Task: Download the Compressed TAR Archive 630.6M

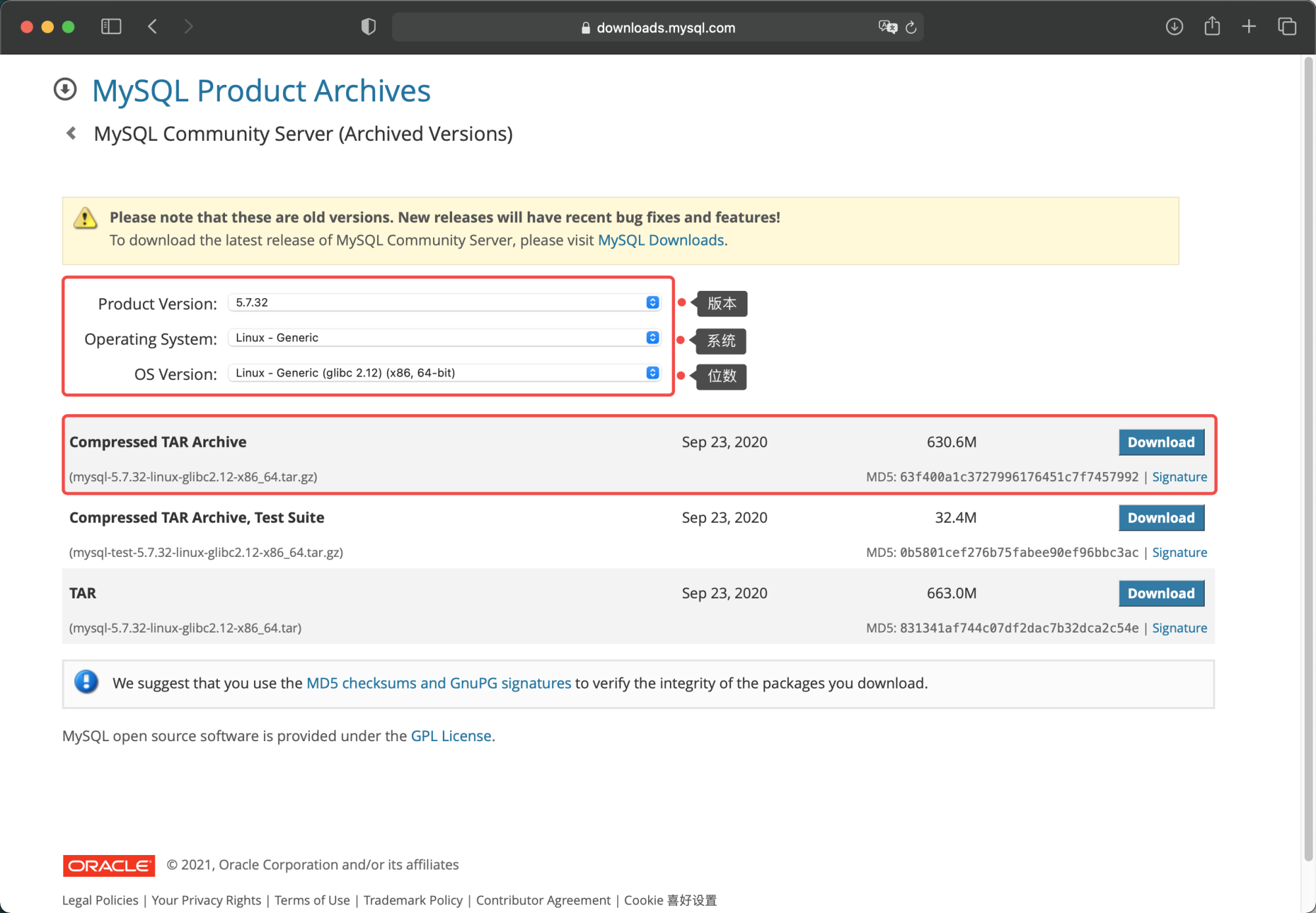Action: 1161,442
